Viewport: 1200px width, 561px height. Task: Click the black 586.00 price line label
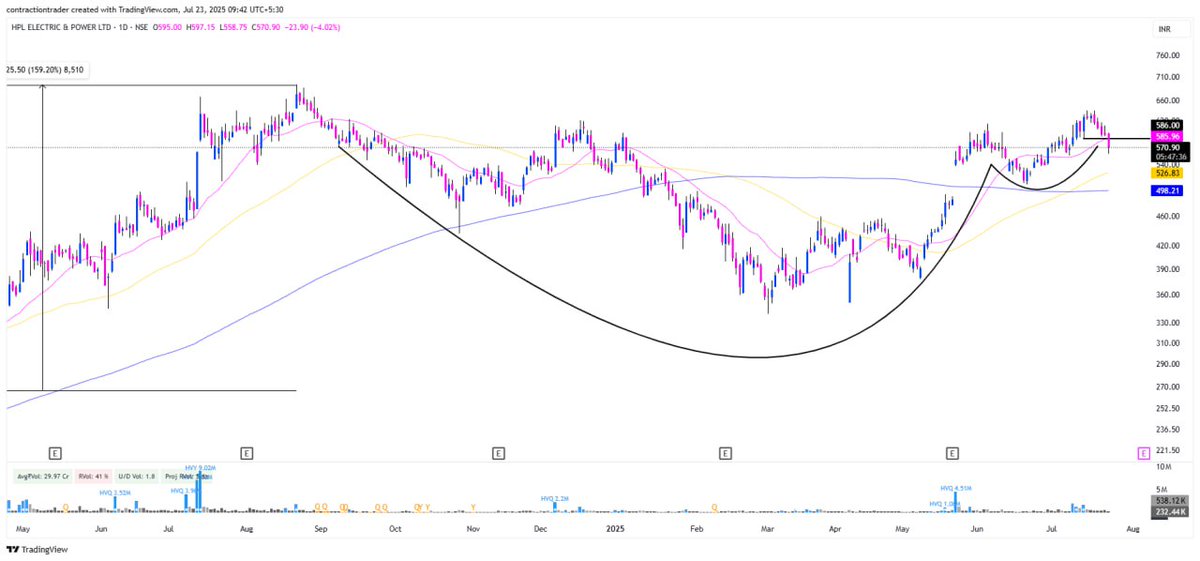1168,125
